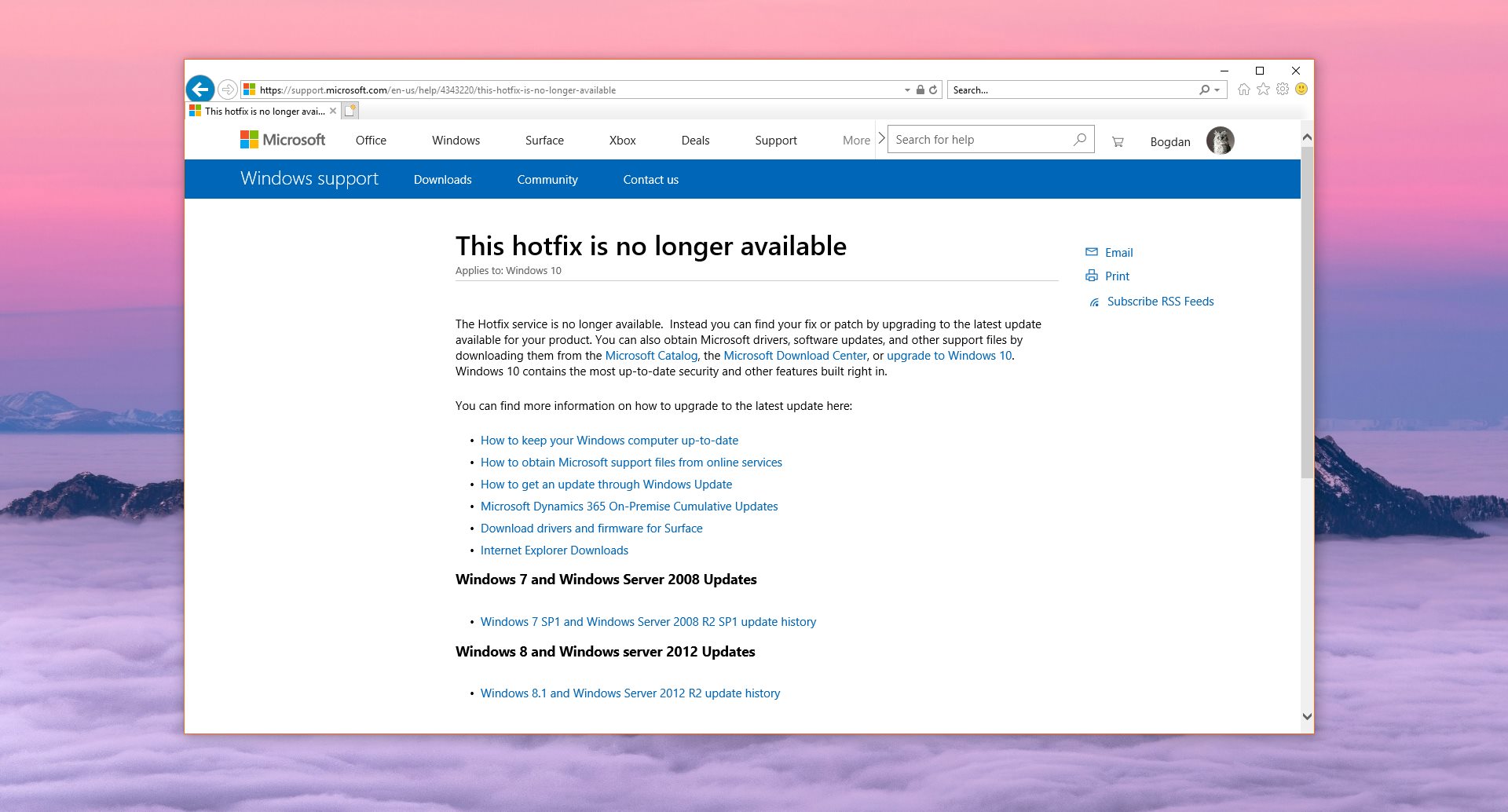Image resolution: width=1508 pixels, height=812 pixels.
Task: Open the Tools gear icon
Action: point(1283,90)
